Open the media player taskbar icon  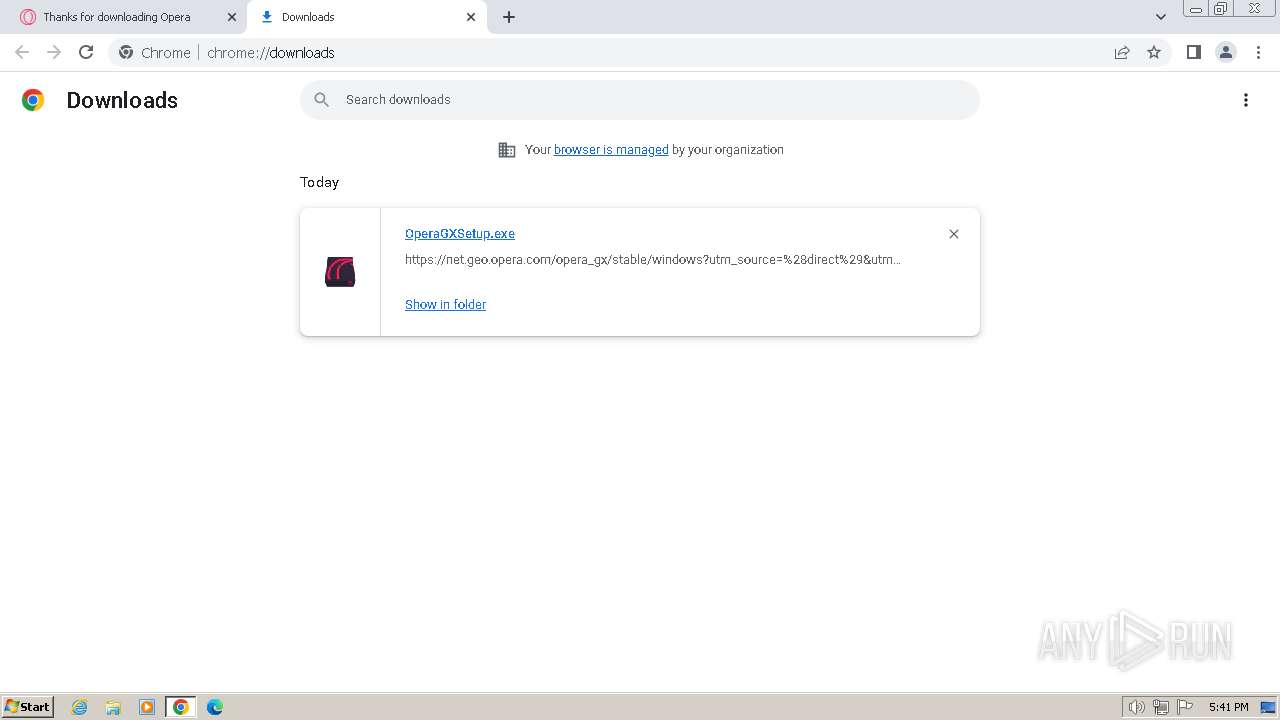coord(147,707)
